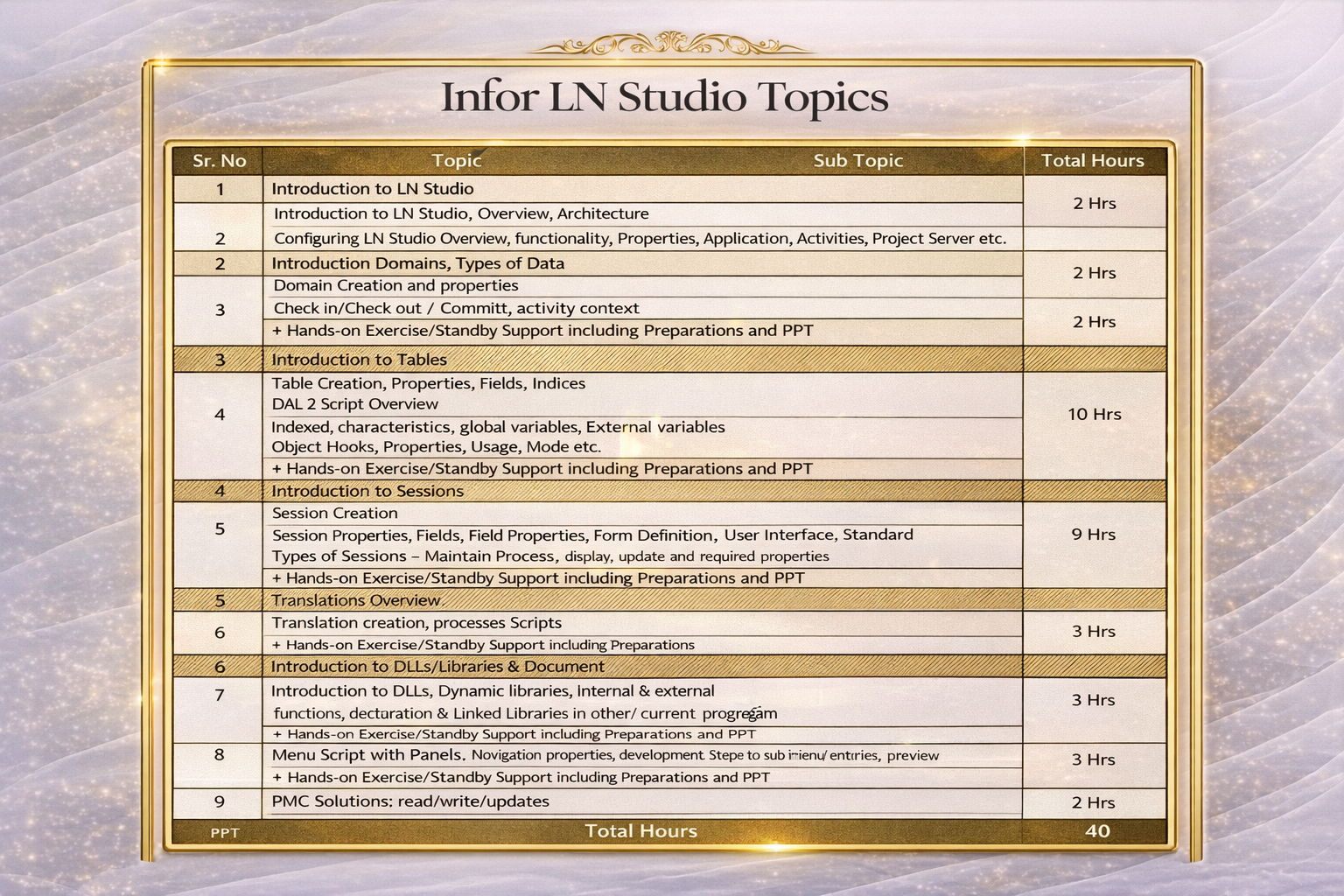The height and width of the screenshot is (896, 1344).
Task: Select the Total Hours column header
Action: coord(1093,161)
